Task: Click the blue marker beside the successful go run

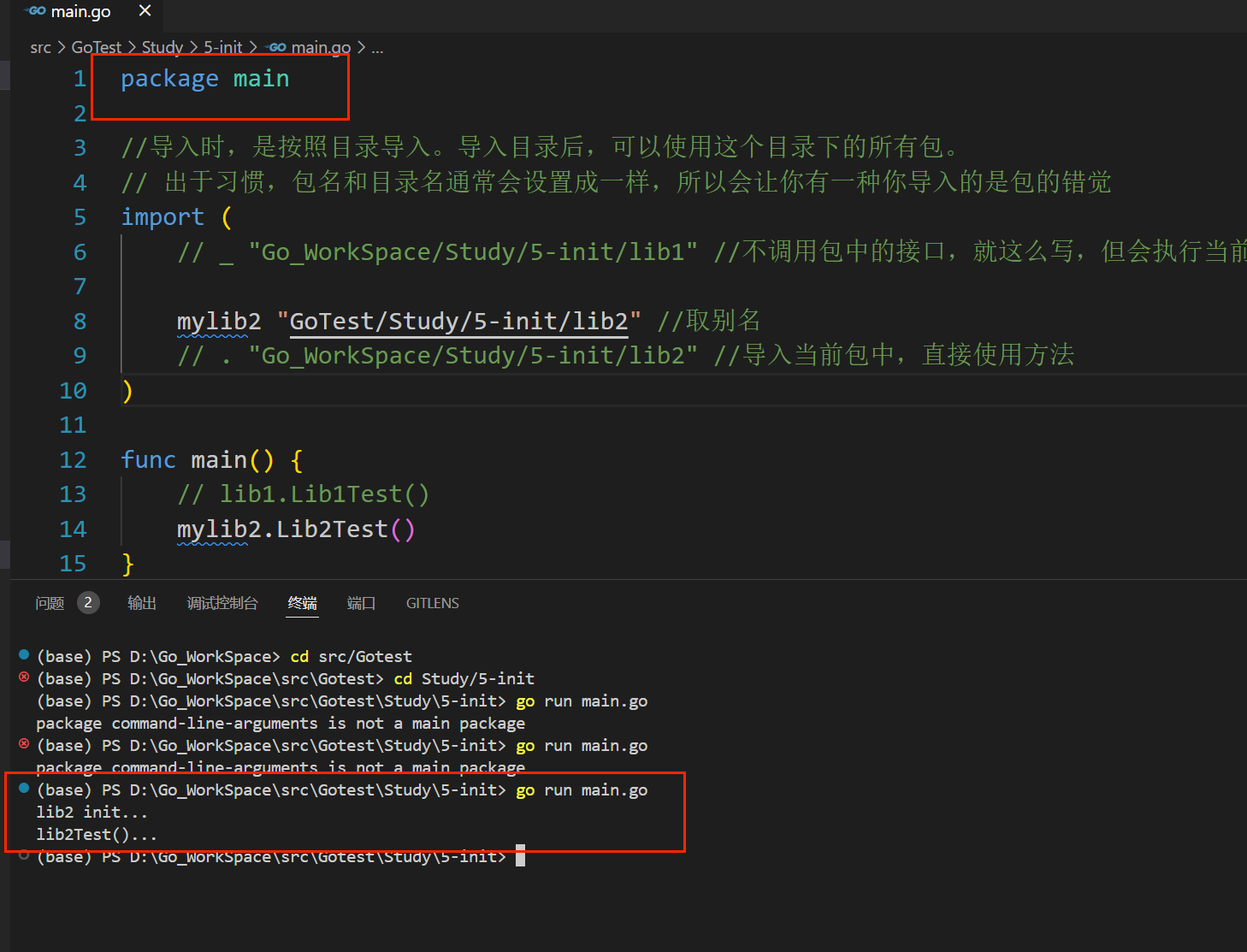Action: point(24,789)
